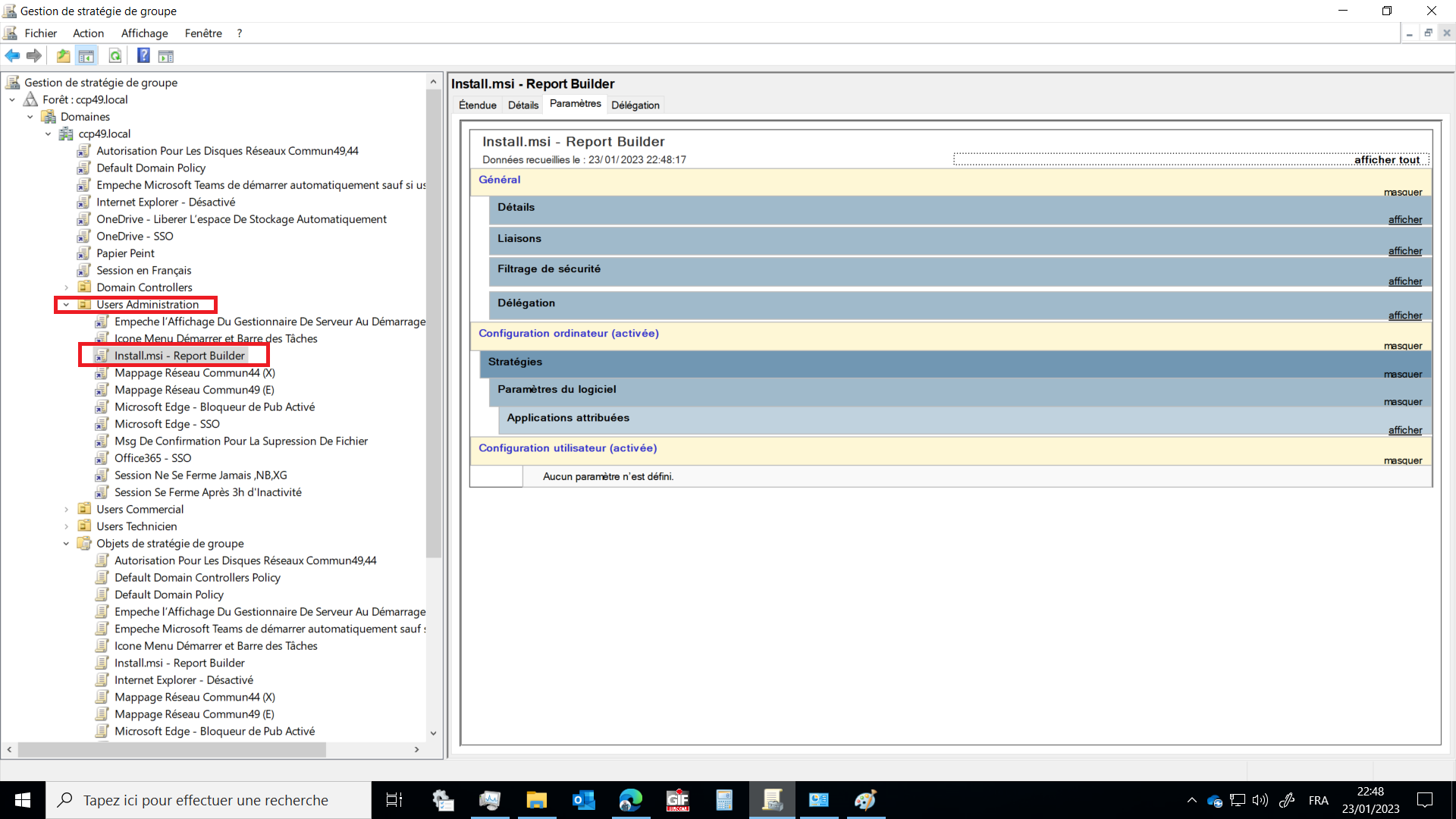Click the tree pane's horizontal scrollbar

tap(173, 749)
